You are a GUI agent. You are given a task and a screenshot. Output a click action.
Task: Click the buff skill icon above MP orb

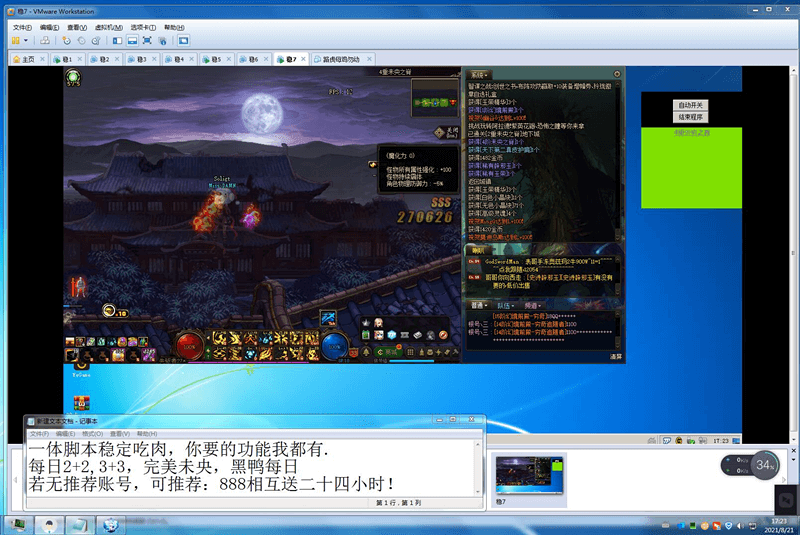328,318
